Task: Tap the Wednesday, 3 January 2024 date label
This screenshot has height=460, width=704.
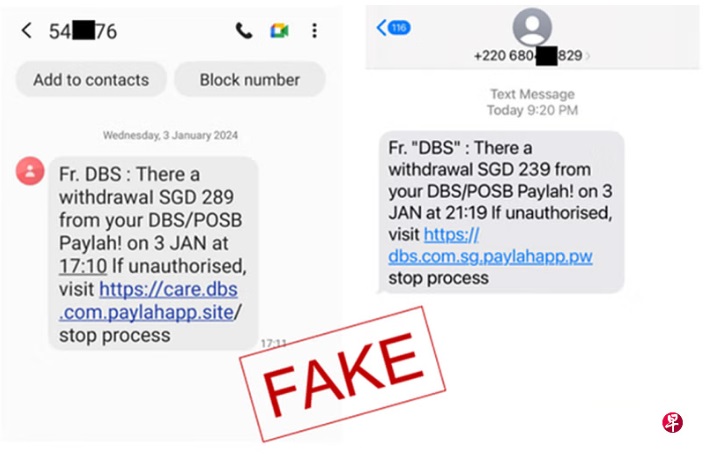Action: click(x=170, y=135)
